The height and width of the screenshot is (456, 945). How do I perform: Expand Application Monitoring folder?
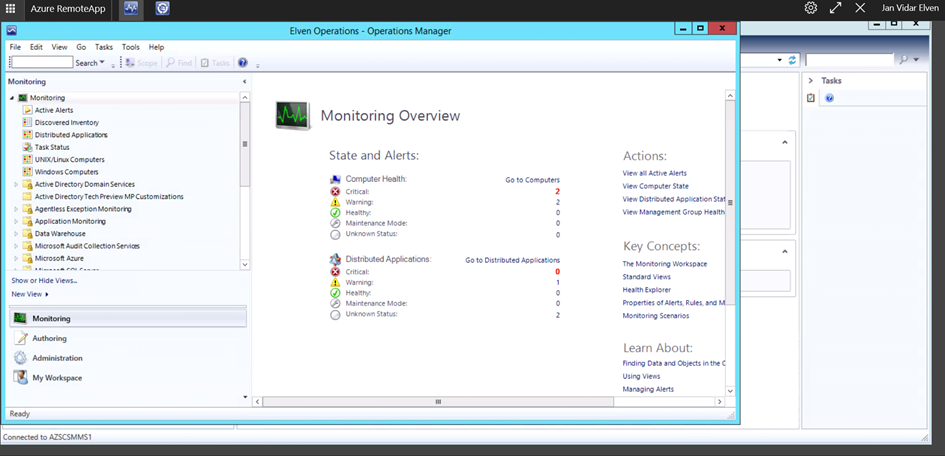tap(16, 221)
